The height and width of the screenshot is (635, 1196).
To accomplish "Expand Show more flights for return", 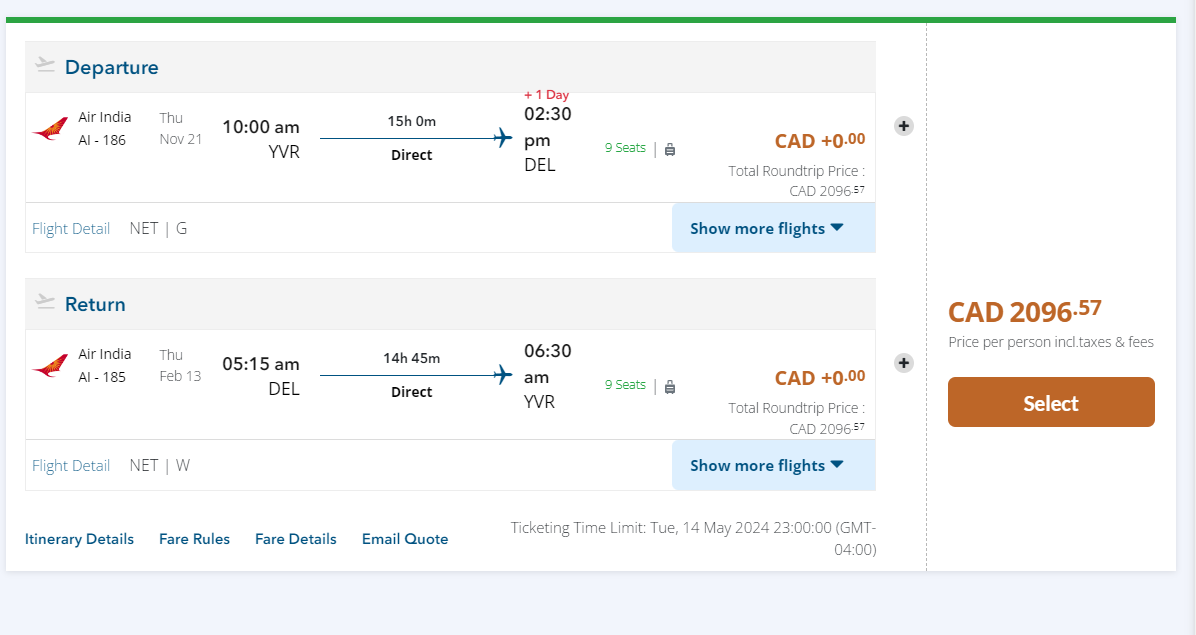I will pos(767,465).
